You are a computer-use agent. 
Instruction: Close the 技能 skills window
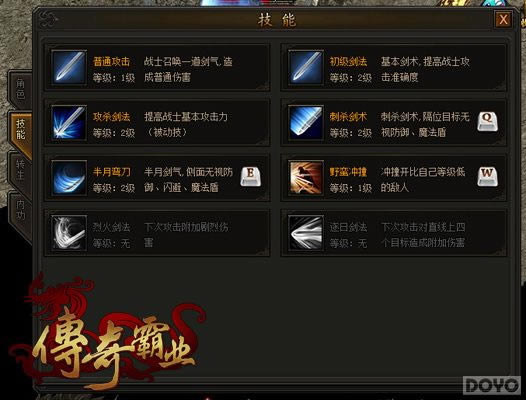click(503, 19)
